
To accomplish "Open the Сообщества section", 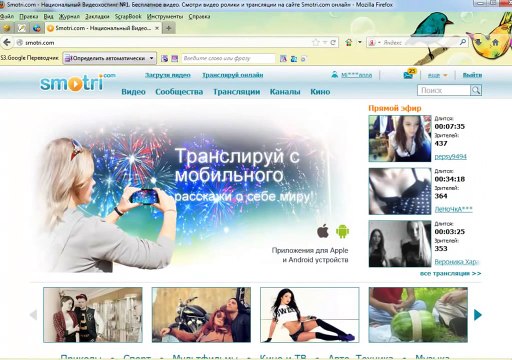I will (x=179, y=92).
